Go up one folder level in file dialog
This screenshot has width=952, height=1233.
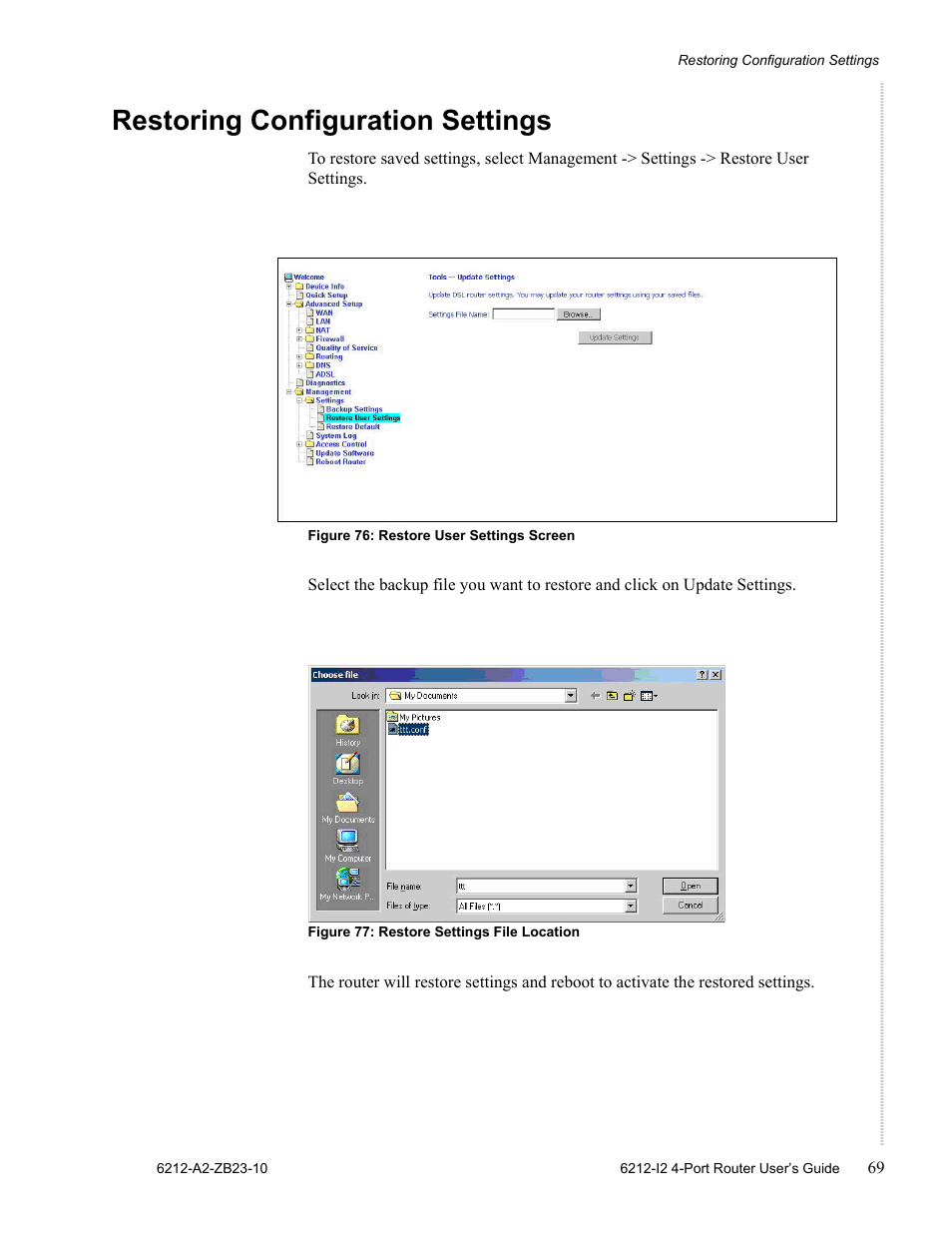coord(612,696)
